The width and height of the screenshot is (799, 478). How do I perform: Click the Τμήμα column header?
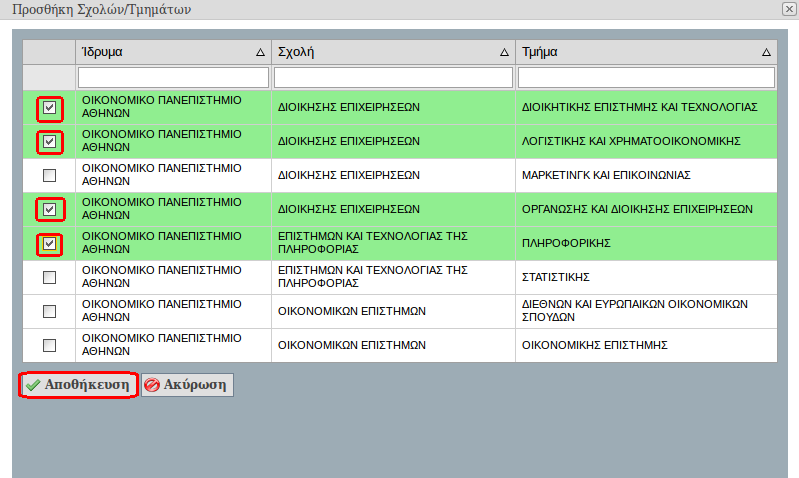646,52
